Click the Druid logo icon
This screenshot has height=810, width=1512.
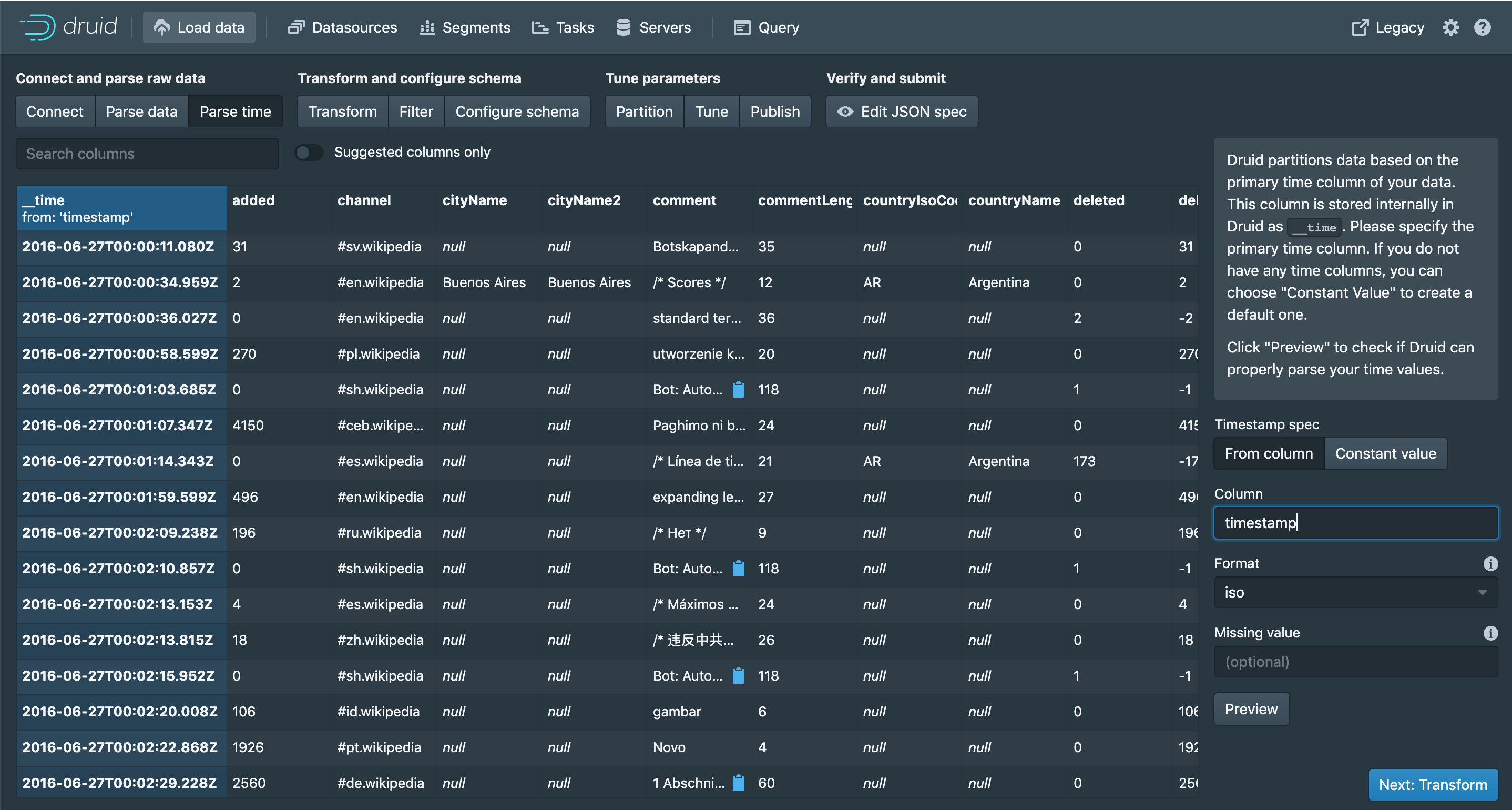pos(38,27)
